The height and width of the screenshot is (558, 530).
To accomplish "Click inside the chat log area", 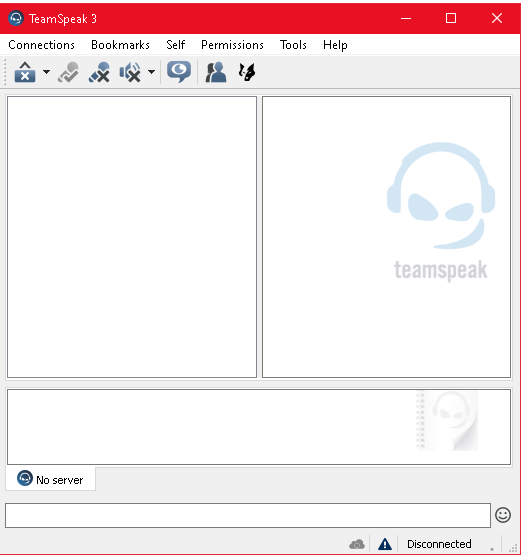I will click(259, 427).
